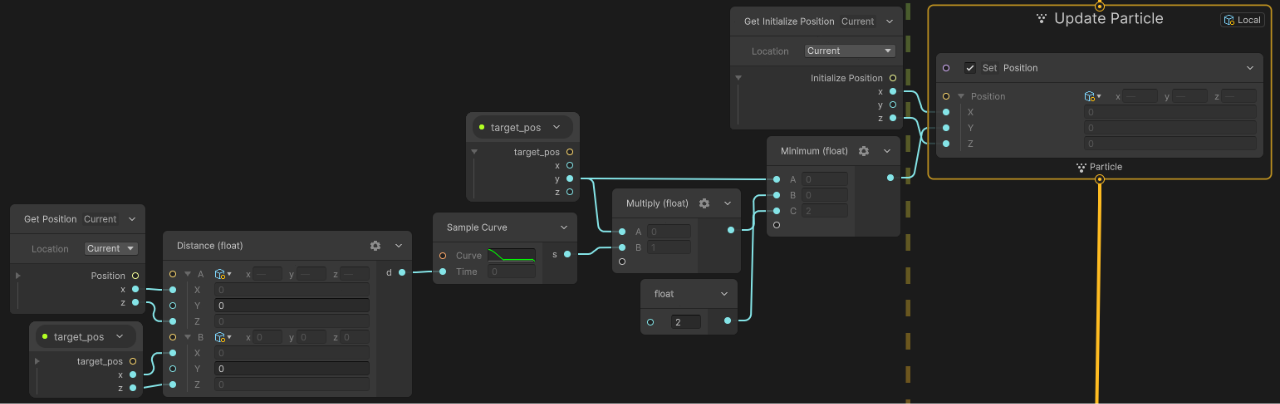Open Location dropdown in Get Initialize Position
This screenshot has height=404, width=1280.
coord(850,51)
